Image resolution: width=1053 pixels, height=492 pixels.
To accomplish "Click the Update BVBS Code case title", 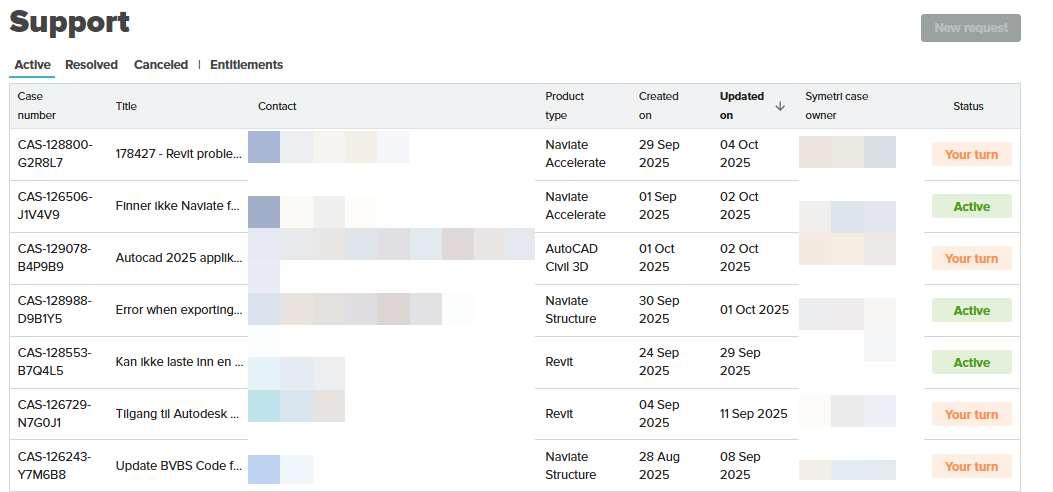I will pyautogui.click(x=178, y=466).
